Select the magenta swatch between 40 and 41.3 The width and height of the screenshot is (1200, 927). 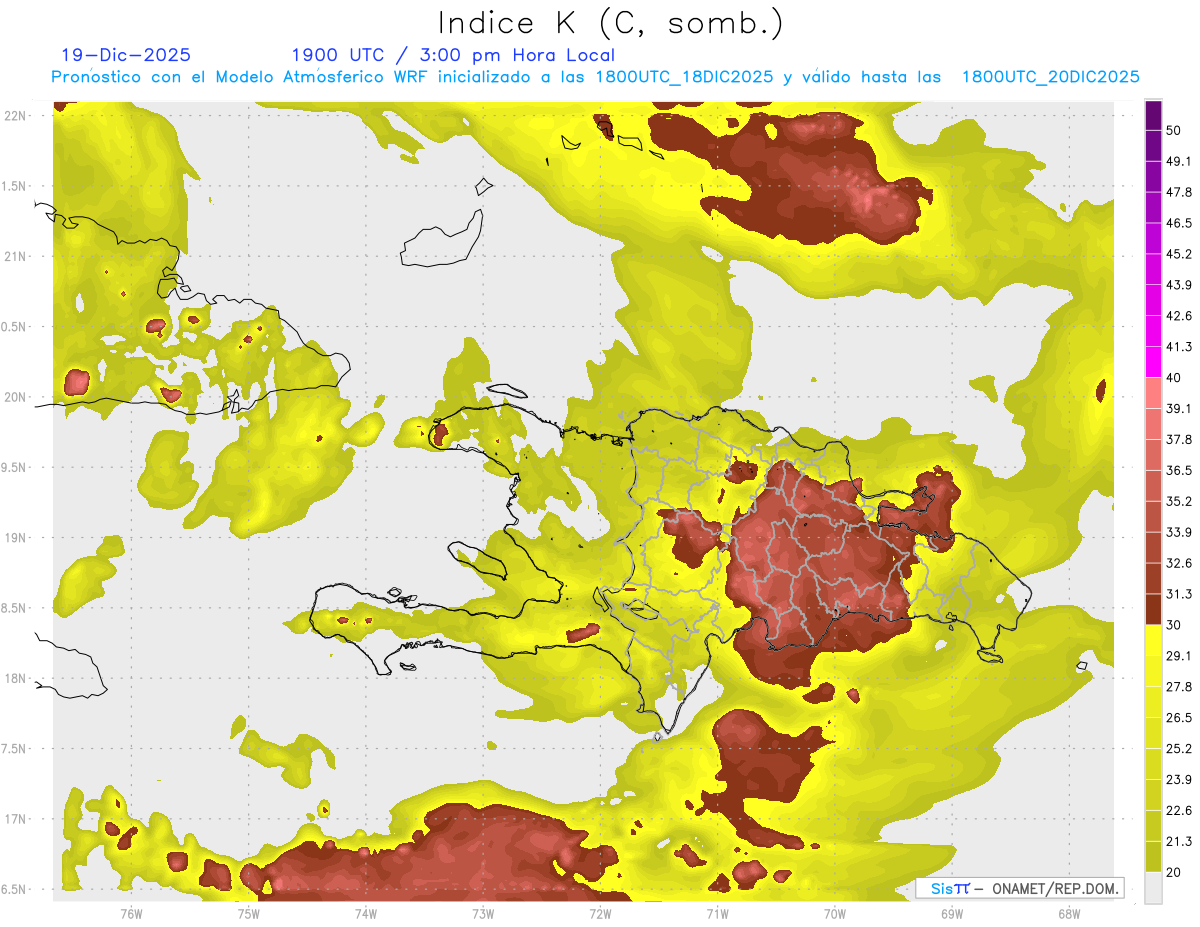pos(1154,363)
